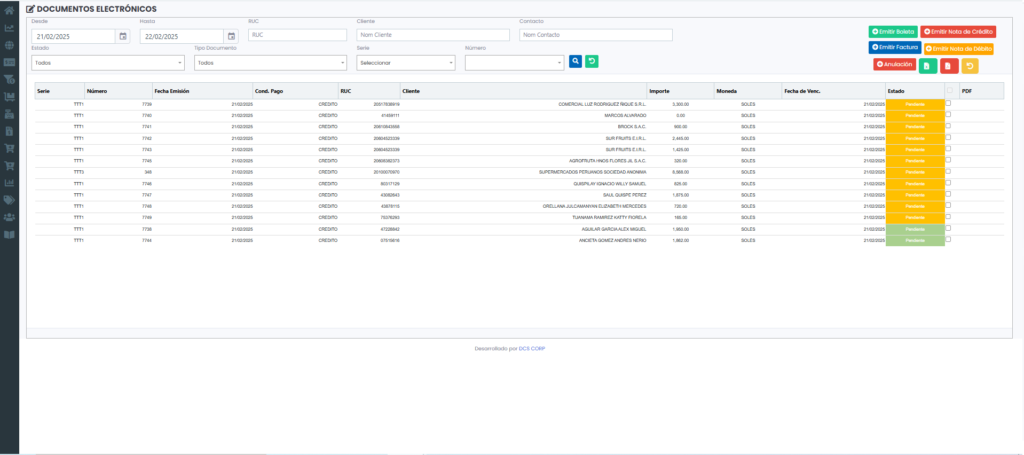Click the blue search magnifier button

[575, 61]
